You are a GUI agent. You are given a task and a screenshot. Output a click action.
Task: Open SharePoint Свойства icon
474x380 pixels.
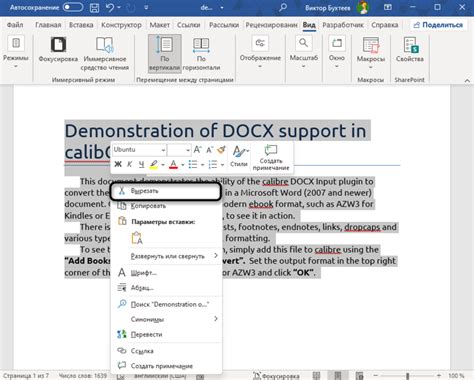click(x=410, y=50)
